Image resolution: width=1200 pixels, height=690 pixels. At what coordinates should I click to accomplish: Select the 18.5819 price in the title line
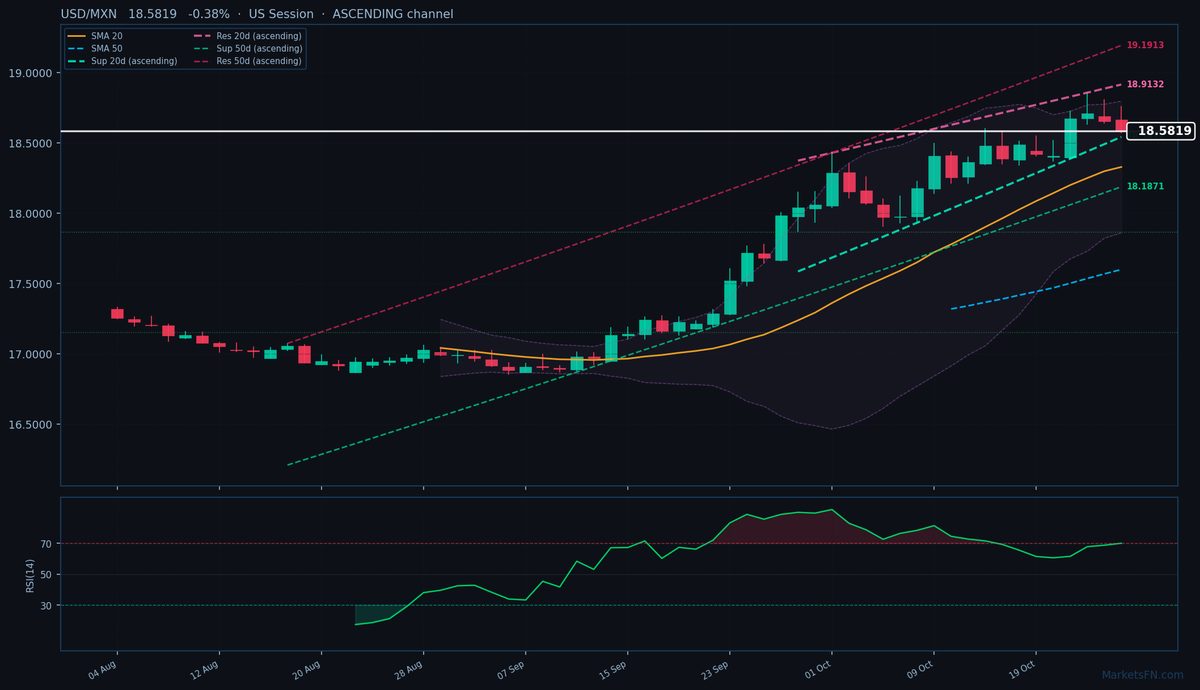point(152,14)
